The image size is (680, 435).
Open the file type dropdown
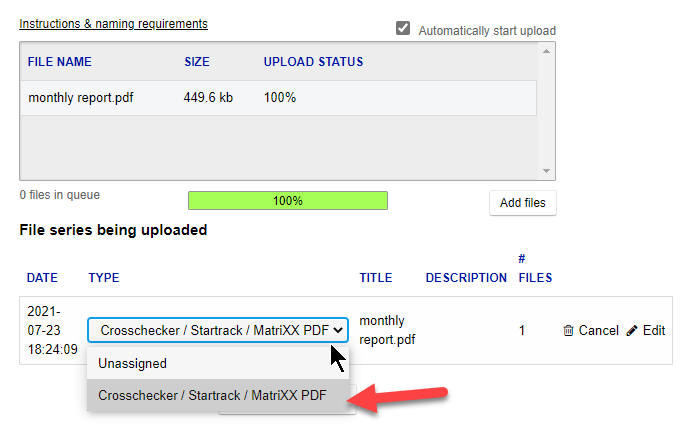tap(218, 329)
